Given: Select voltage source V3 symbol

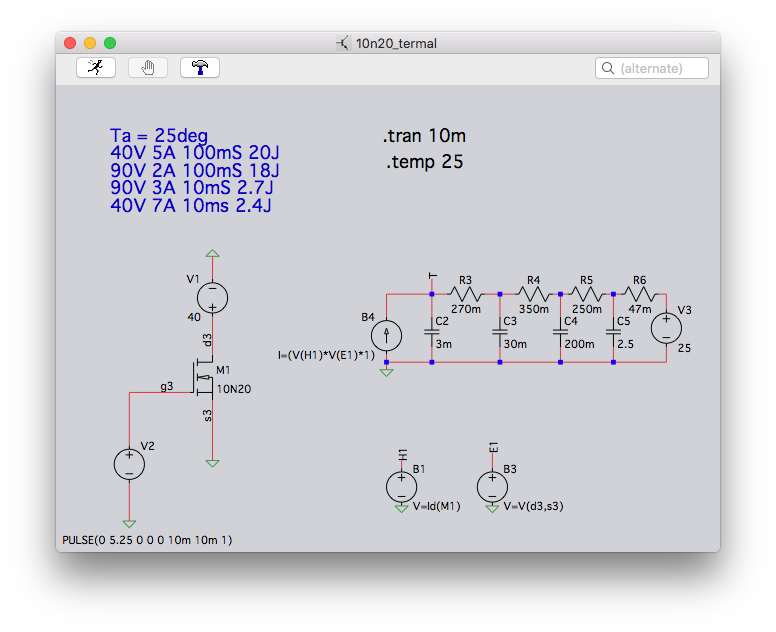Looking at the screenshot, I should click(x=666, y=329).
